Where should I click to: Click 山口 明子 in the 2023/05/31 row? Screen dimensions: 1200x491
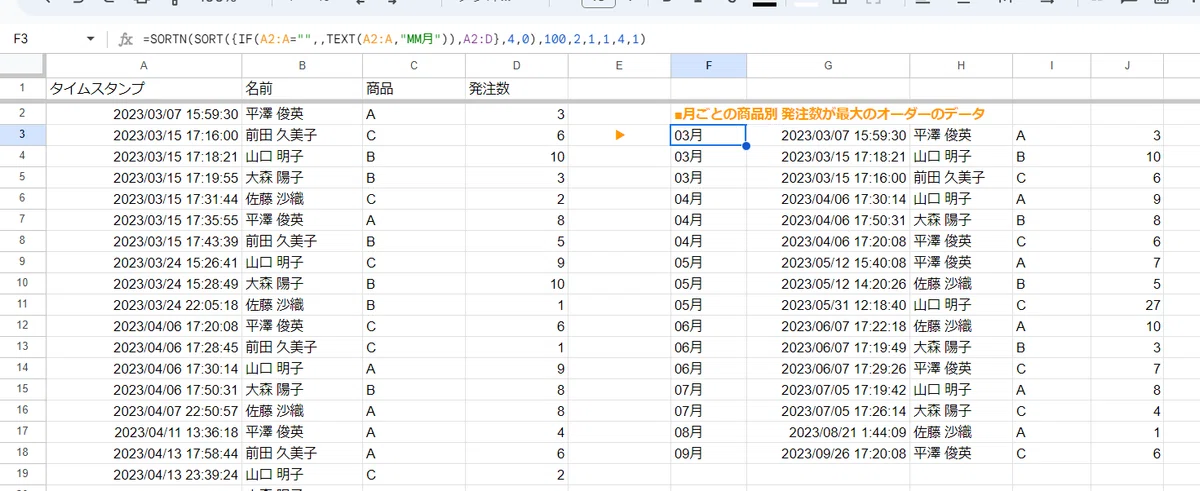click(942, 304)
